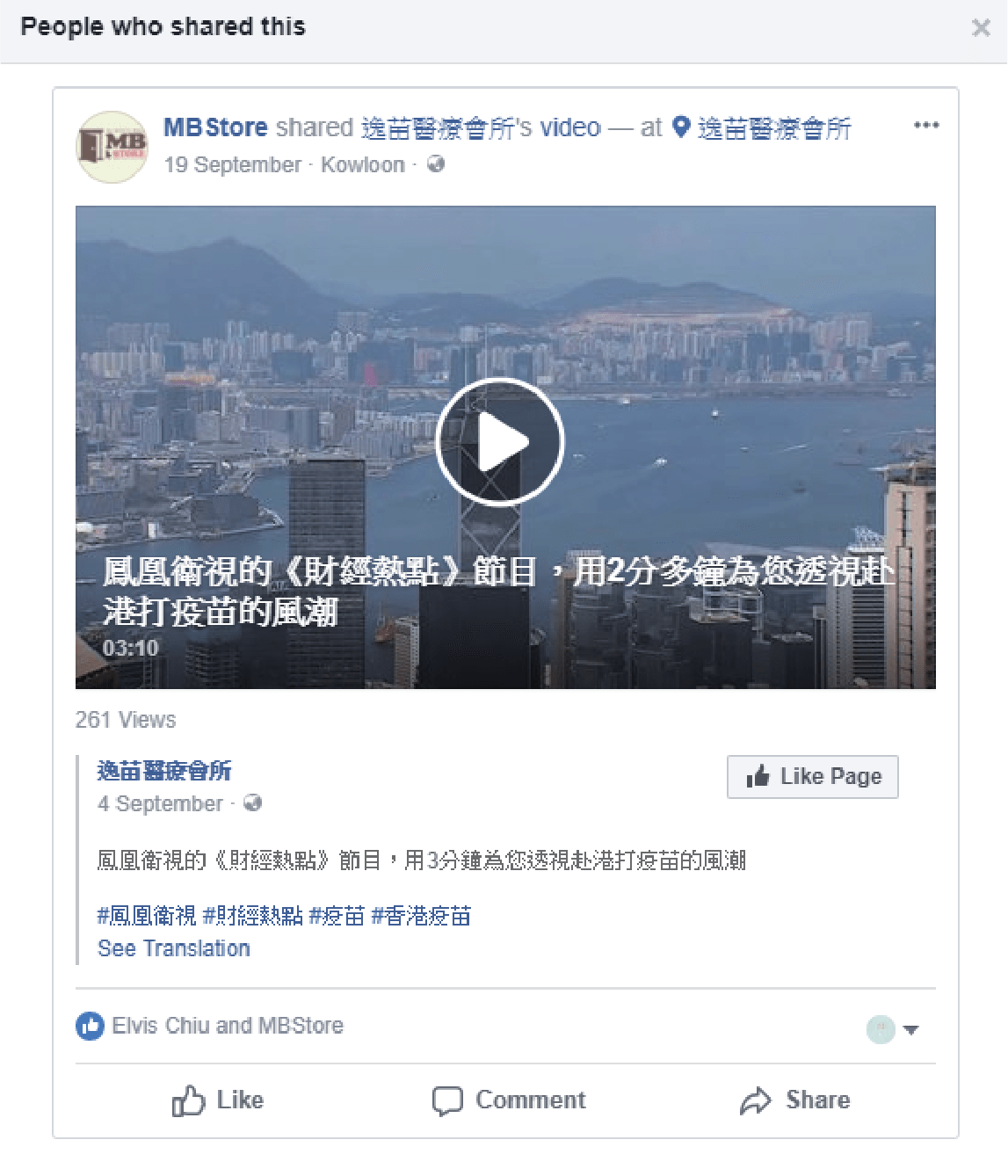1008x1176 pixels.
Task: Open the three-dots post options menu
Action: 926,125
